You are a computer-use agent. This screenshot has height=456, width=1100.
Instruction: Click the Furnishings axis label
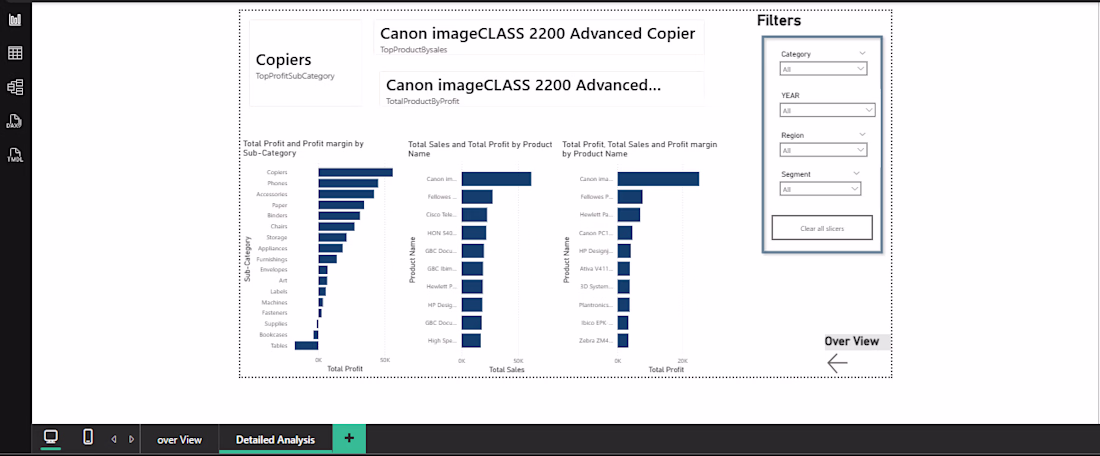tap(271, 259)
